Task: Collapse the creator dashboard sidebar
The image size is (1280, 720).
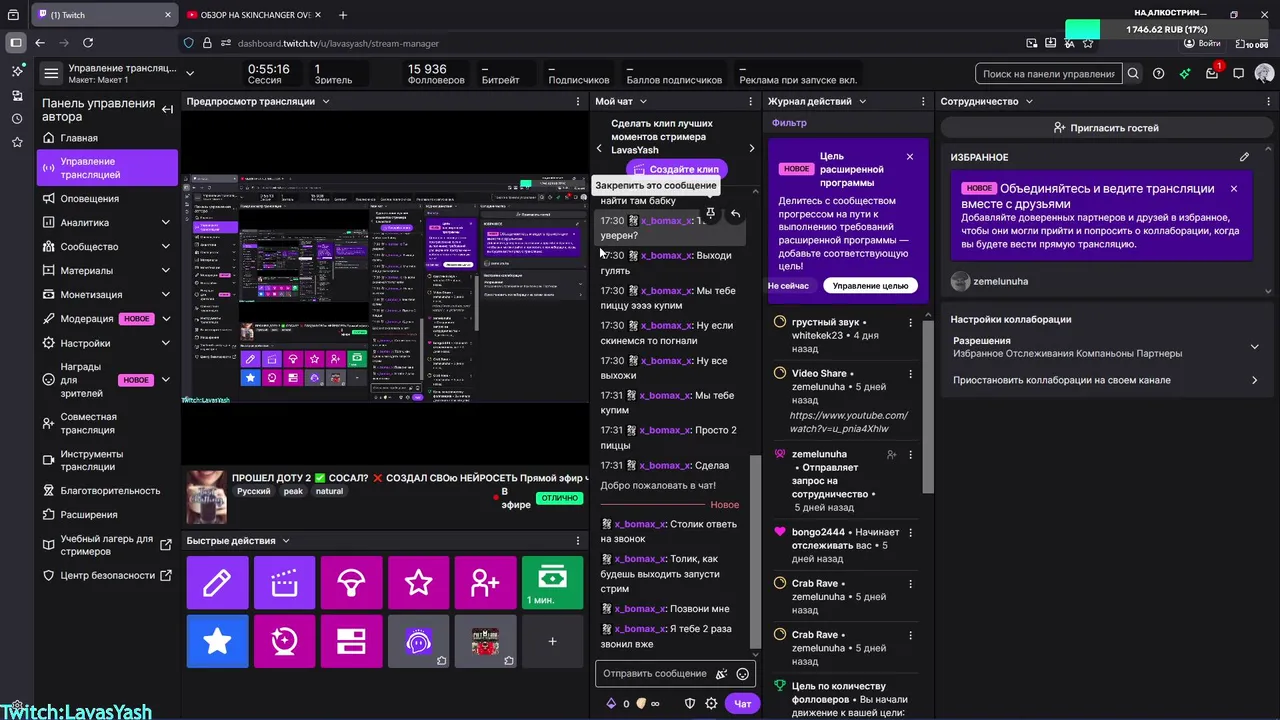Action: 167,109
